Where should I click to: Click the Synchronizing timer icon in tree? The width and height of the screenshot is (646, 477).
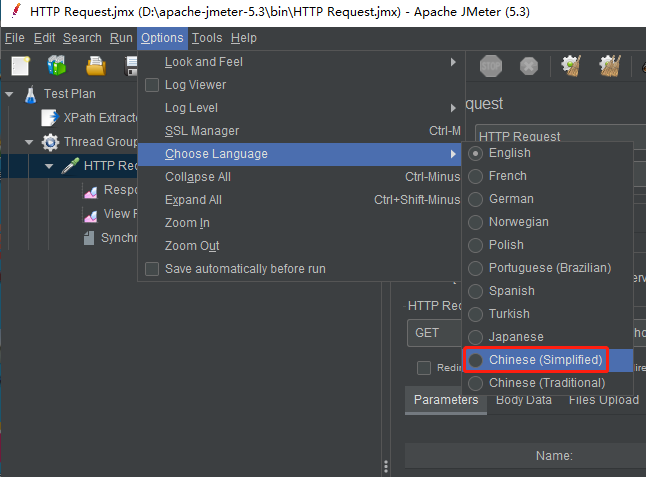coord(89,238)
